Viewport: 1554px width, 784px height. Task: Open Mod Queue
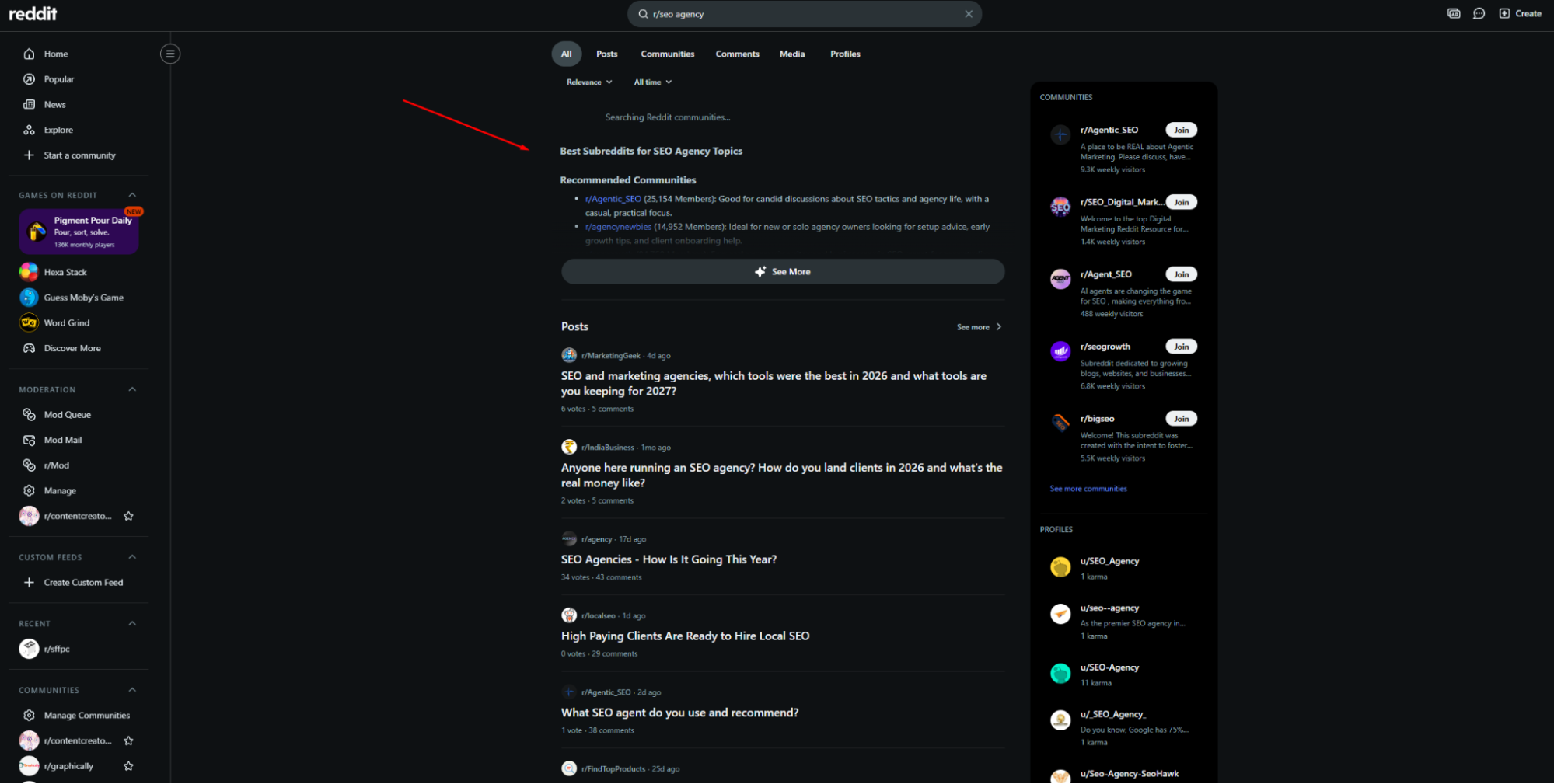pyautogui.click(x=67, y=415)
